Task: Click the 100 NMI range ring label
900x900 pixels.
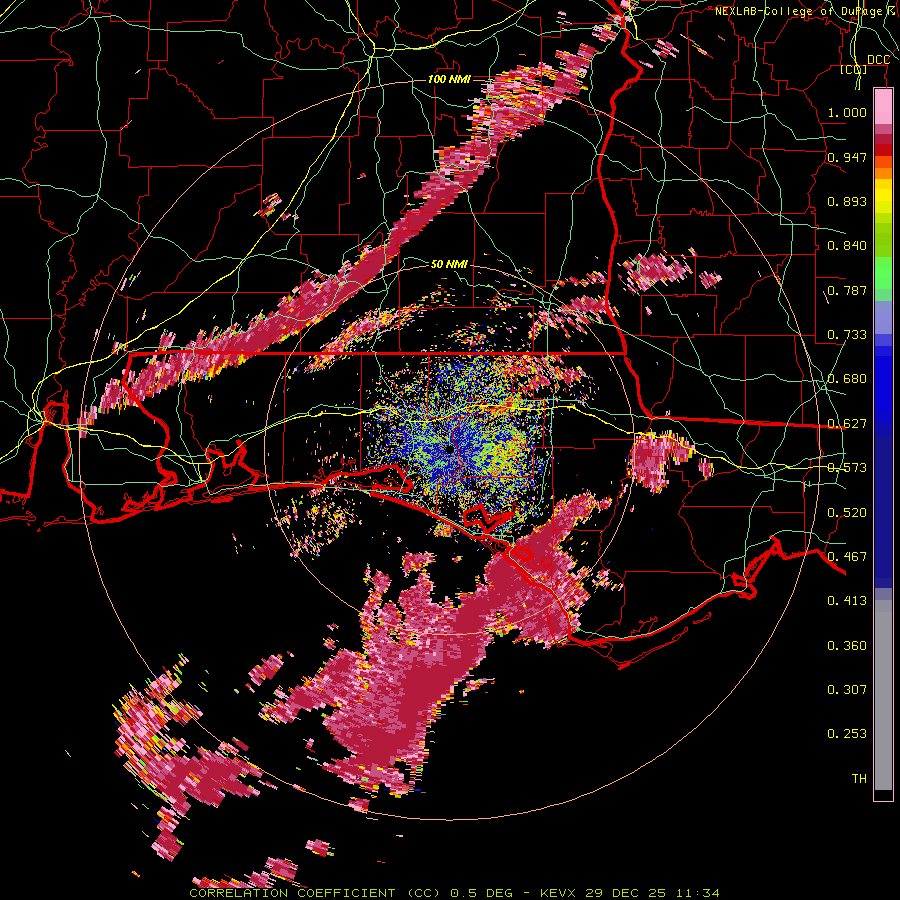Action: click(x=448, y=79)
